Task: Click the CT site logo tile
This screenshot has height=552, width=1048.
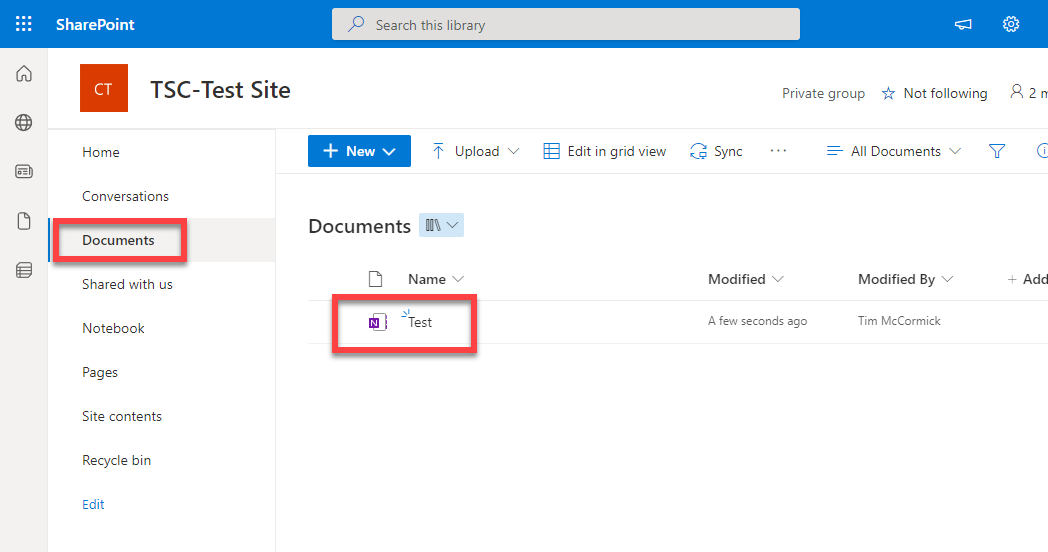Action: point(104,89)
